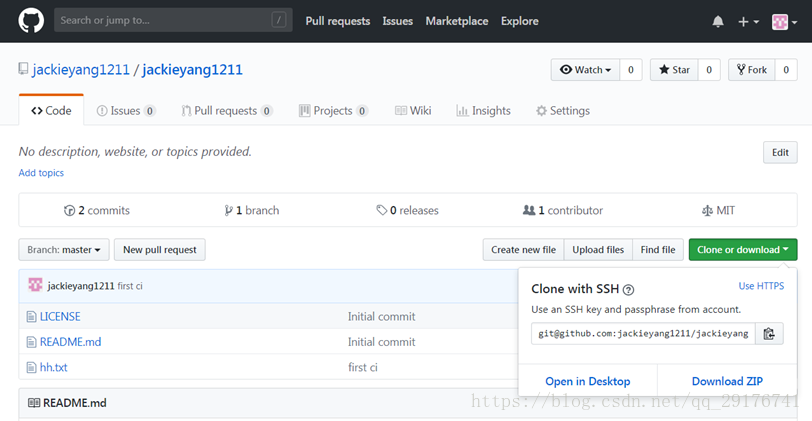Open the latest commit message first ci
The image size is (812, 421).
click(x=130, y=286)
